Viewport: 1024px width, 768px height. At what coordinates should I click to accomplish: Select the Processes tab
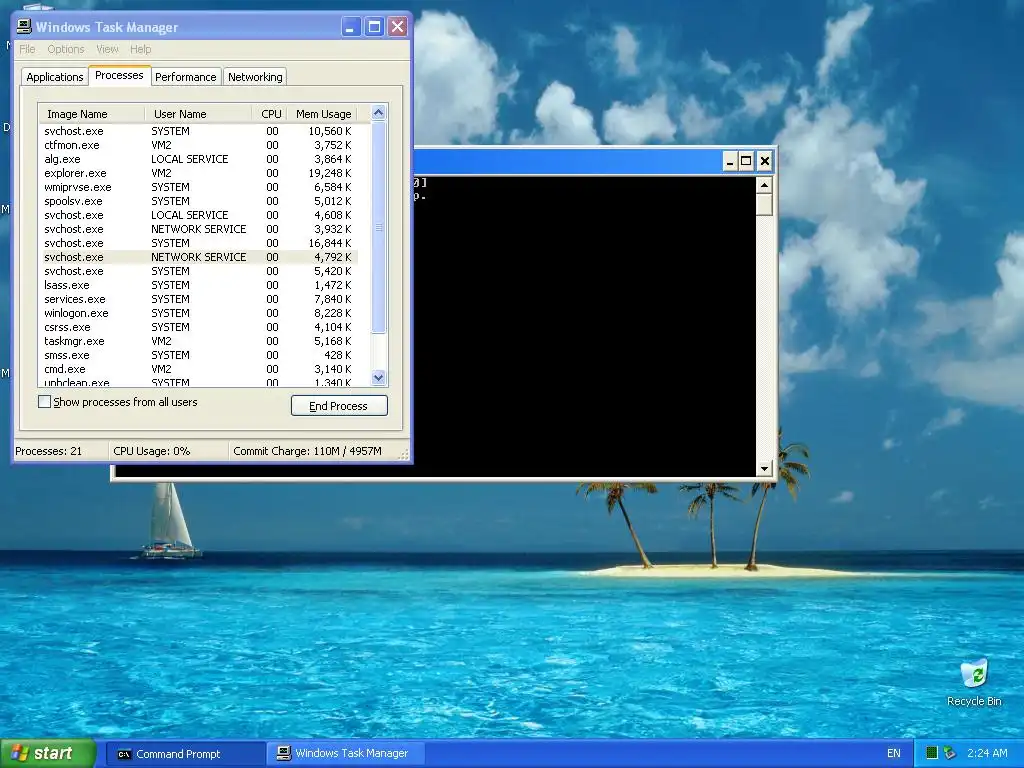pyautogui.click(x=120, y=75)
